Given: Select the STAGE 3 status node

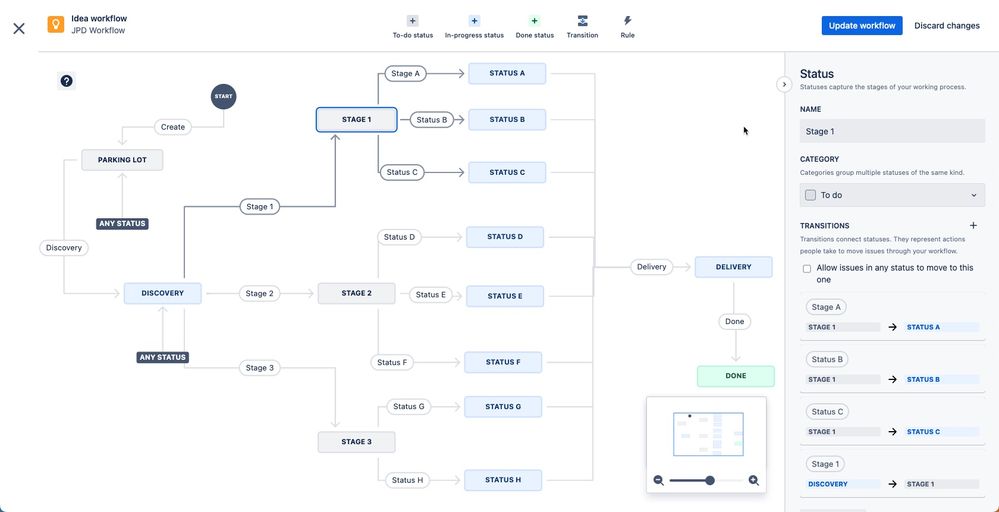Looking at the screenshot, I should 357,441.
